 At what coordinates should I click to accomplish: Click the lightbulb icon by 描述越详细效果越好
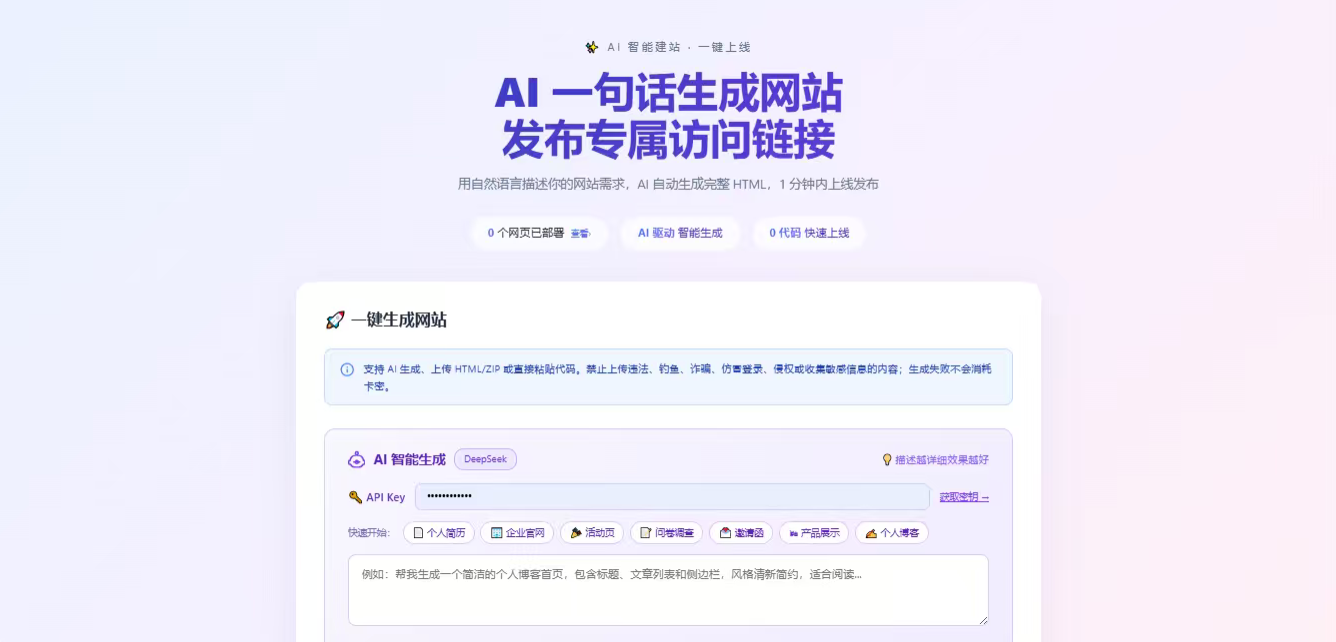pos(886,460)
